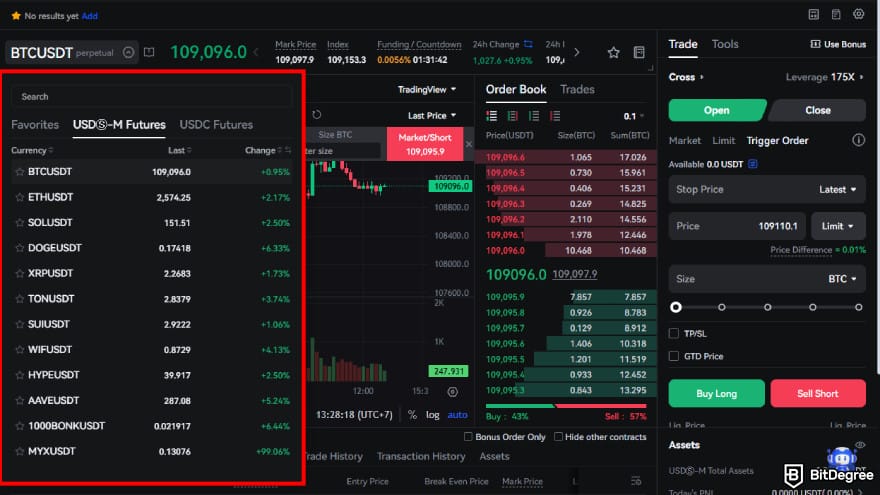Viewport: 880px width, 495px height.
Task: Expand more ticker stats with right arrow
Action: pos(576,53)
